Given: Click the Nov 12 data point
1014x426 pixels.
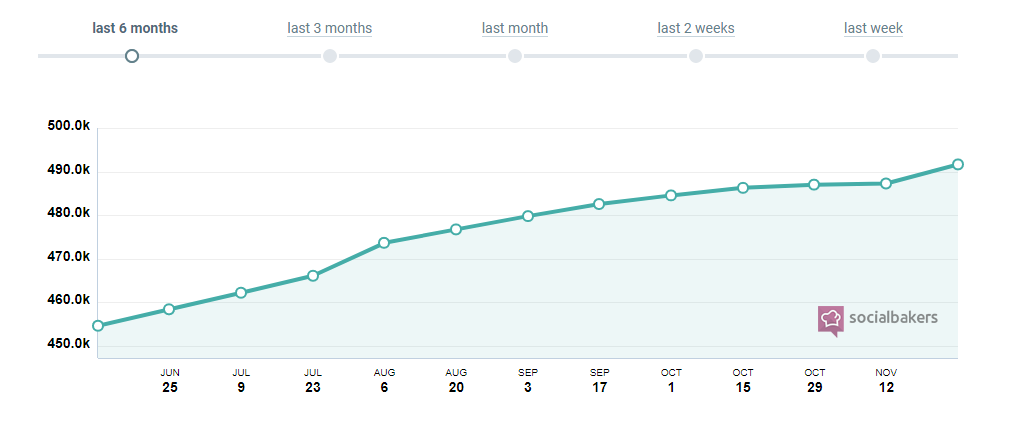Looking at the screenshot, I should 886,184.
